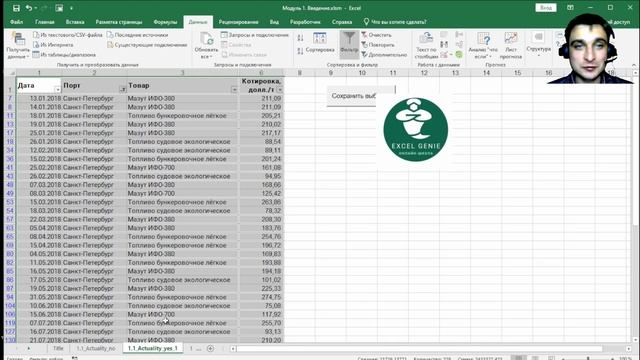Image resolution: width=640 pixels, height=360 pixels.
Task: Click the horizontal scrollbar at the bottom
Action: (420, 349)
